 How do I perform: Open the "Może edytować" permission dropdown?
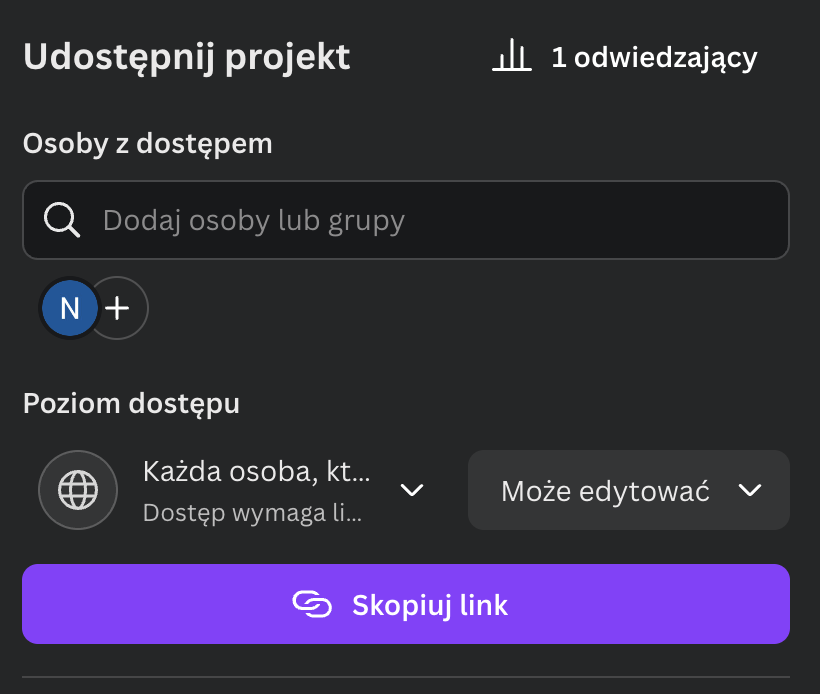[x=628, y=490]
